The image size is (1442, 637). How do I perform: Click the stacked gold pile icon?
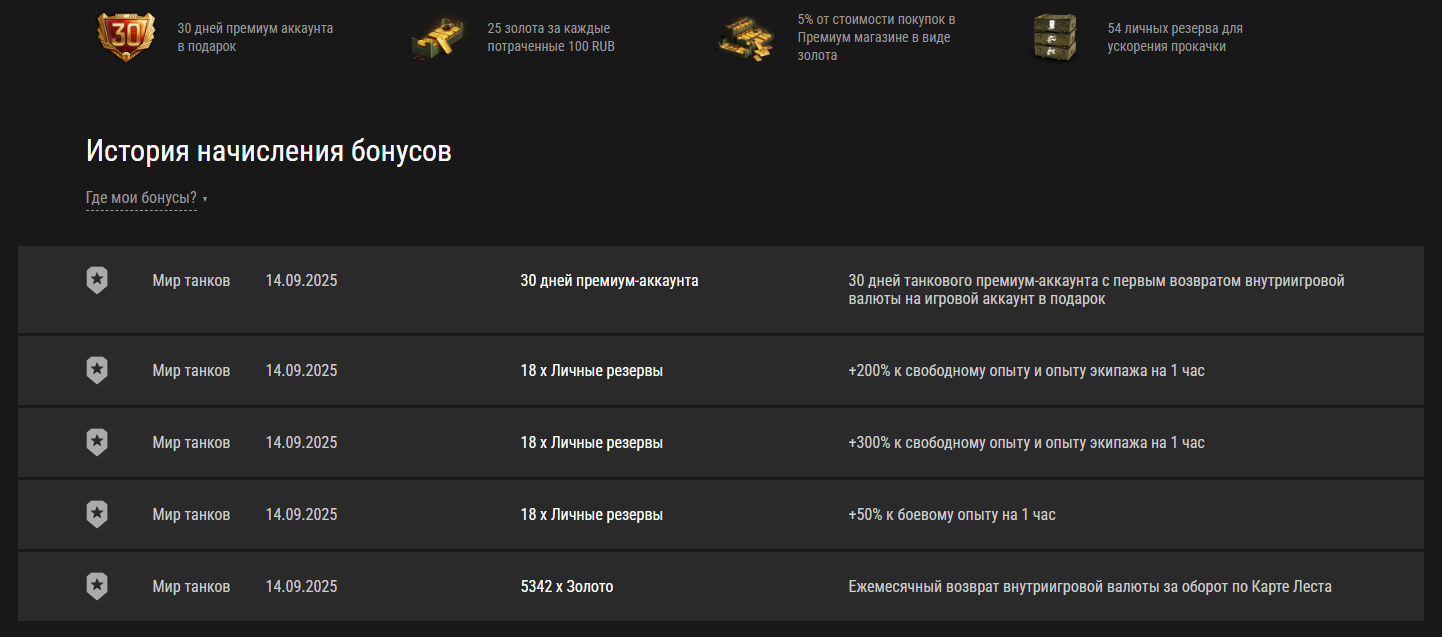click(x=747, y=38)
